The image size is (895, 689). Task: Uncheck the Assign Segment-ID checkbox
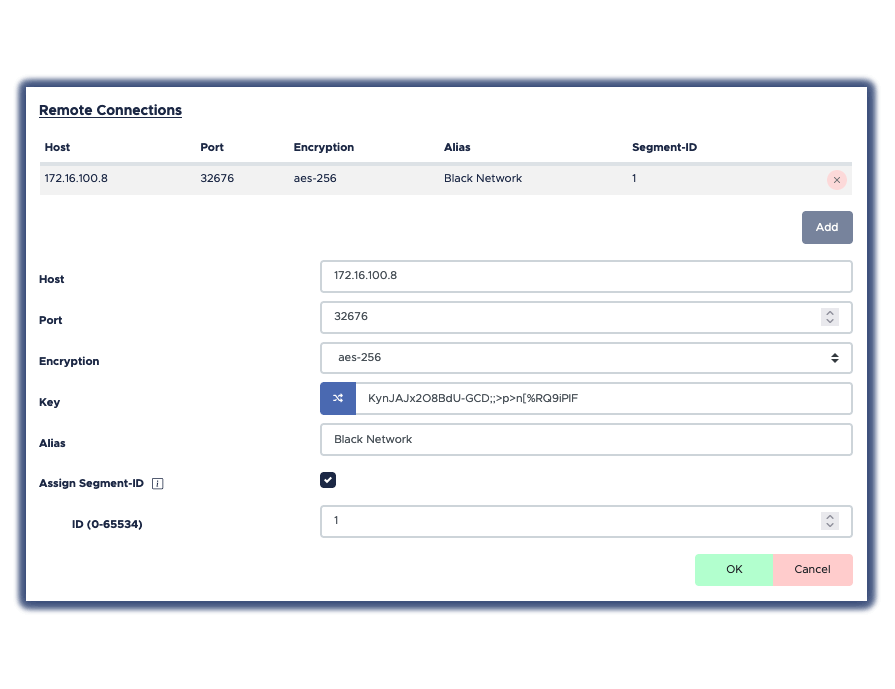pos(328,480)
